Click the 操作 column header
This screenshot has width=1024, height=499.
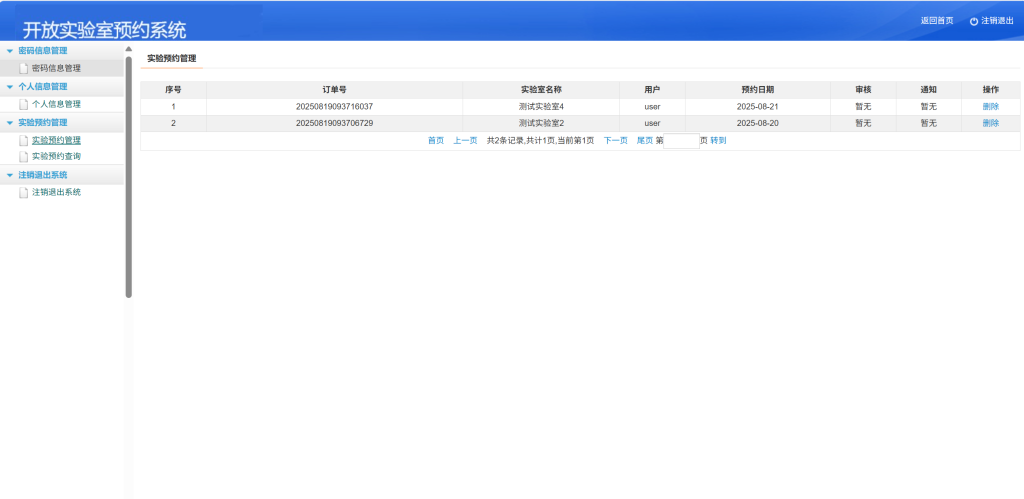point(991,90)
